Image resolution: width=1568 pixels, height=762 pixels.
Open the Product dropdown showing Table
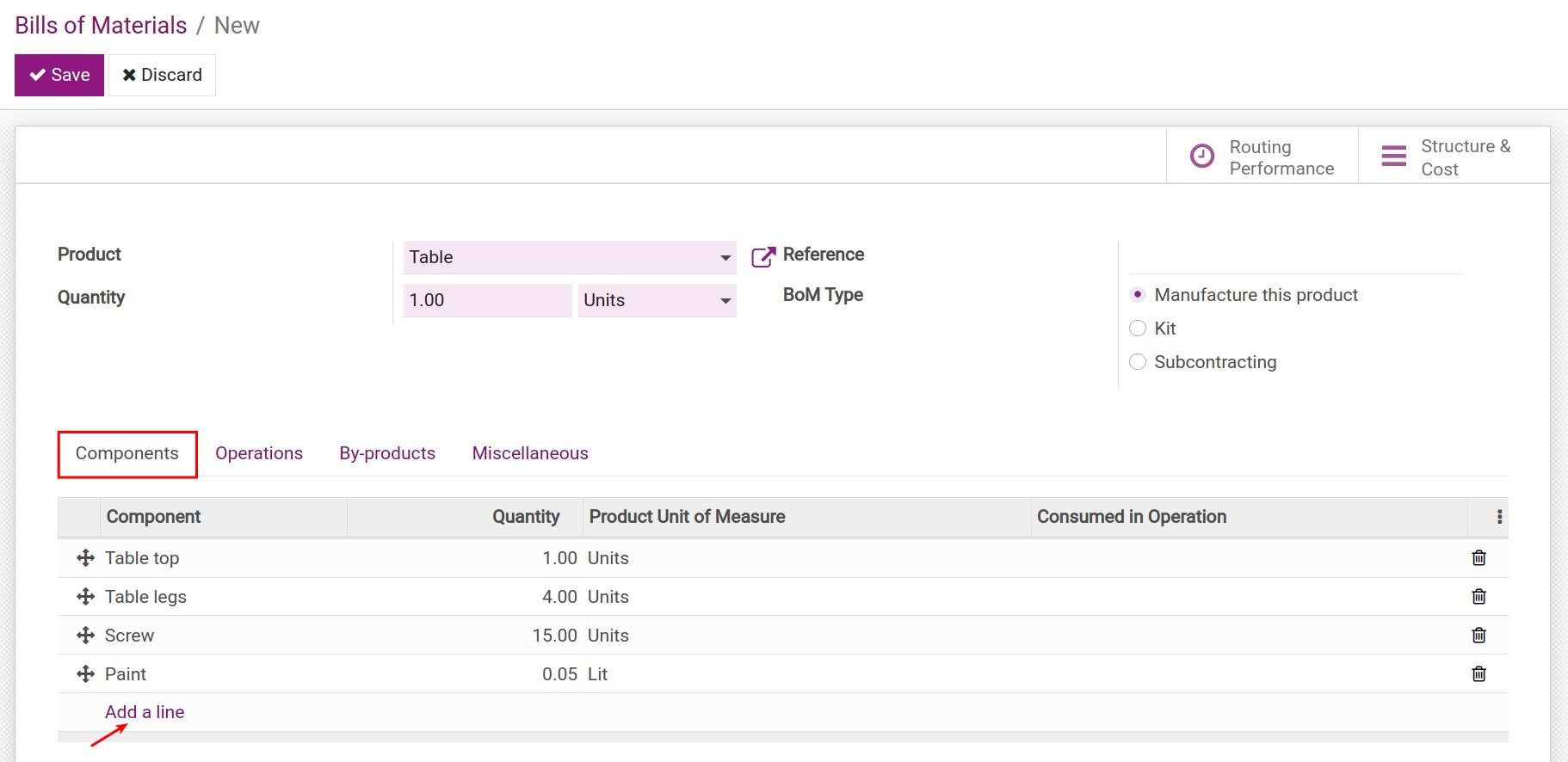point(570,257)
